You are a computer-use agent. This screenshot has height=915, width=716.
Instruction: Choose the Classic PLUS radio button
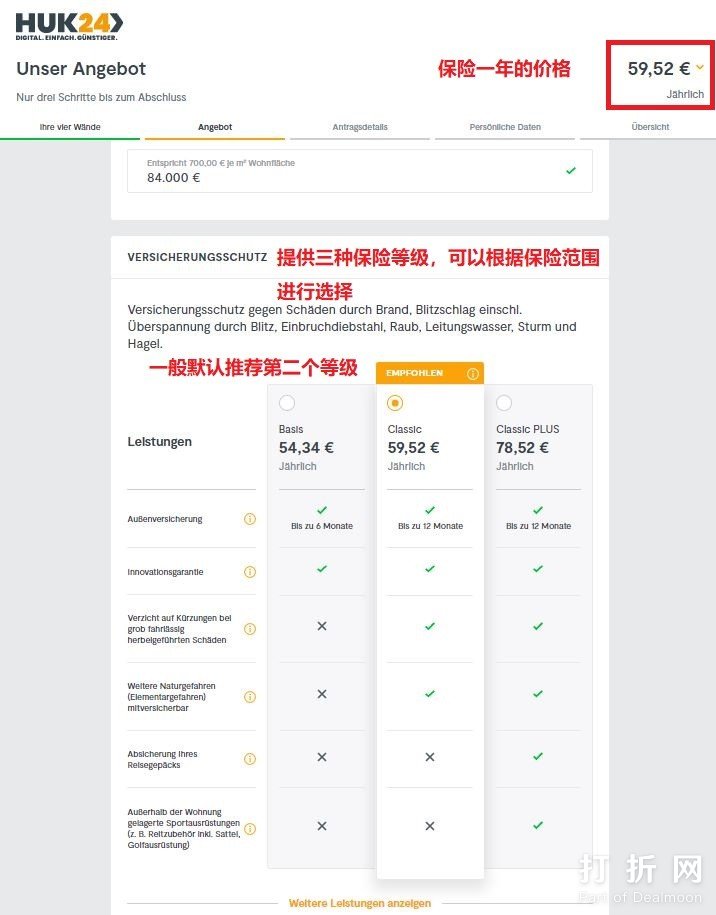[504, 403]
